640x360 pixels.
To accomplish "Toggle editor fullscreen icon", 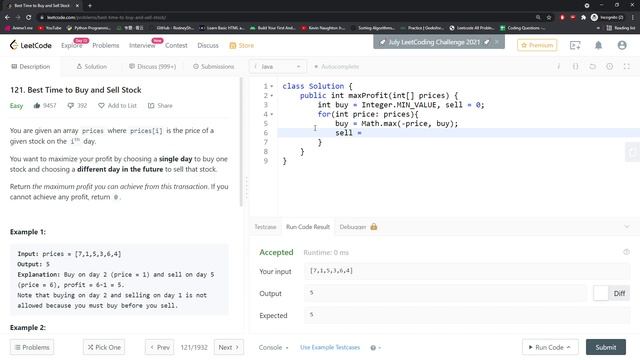I will point(627,67).
